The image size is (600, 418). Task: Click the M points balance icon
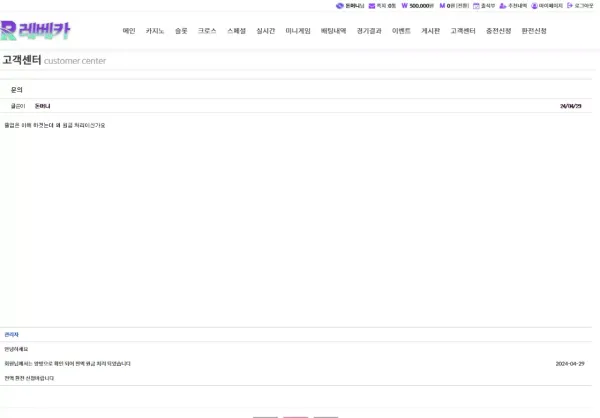(442, 6)
